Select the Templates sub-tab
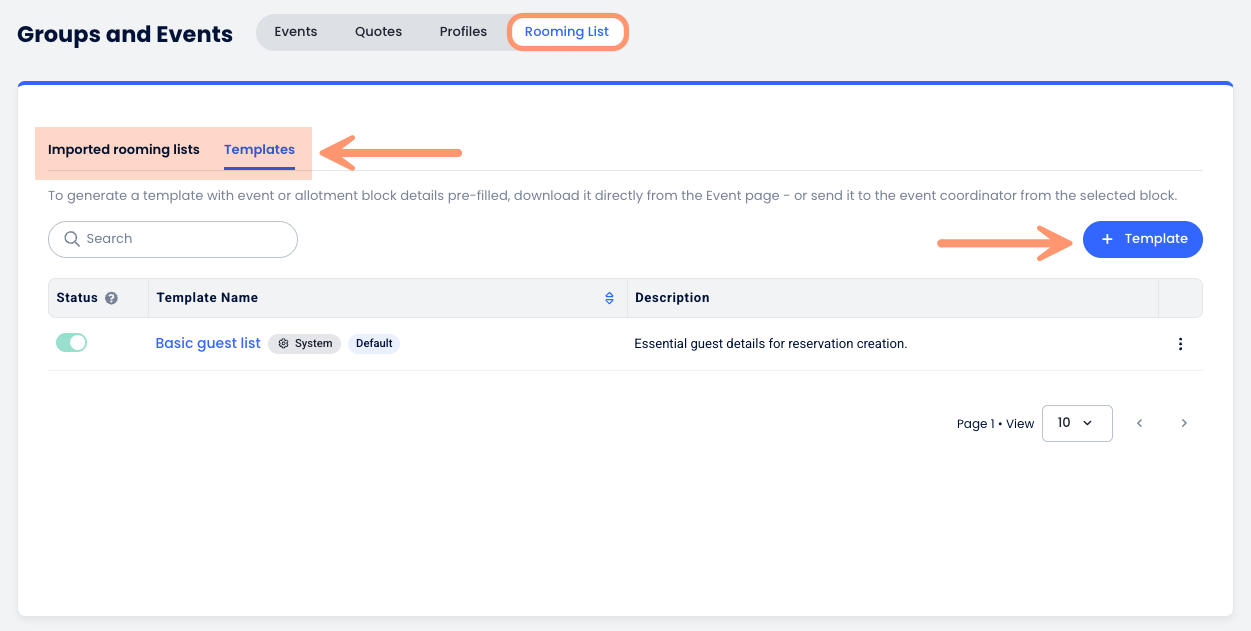The image size is (1251, 631). pos(259,150)
